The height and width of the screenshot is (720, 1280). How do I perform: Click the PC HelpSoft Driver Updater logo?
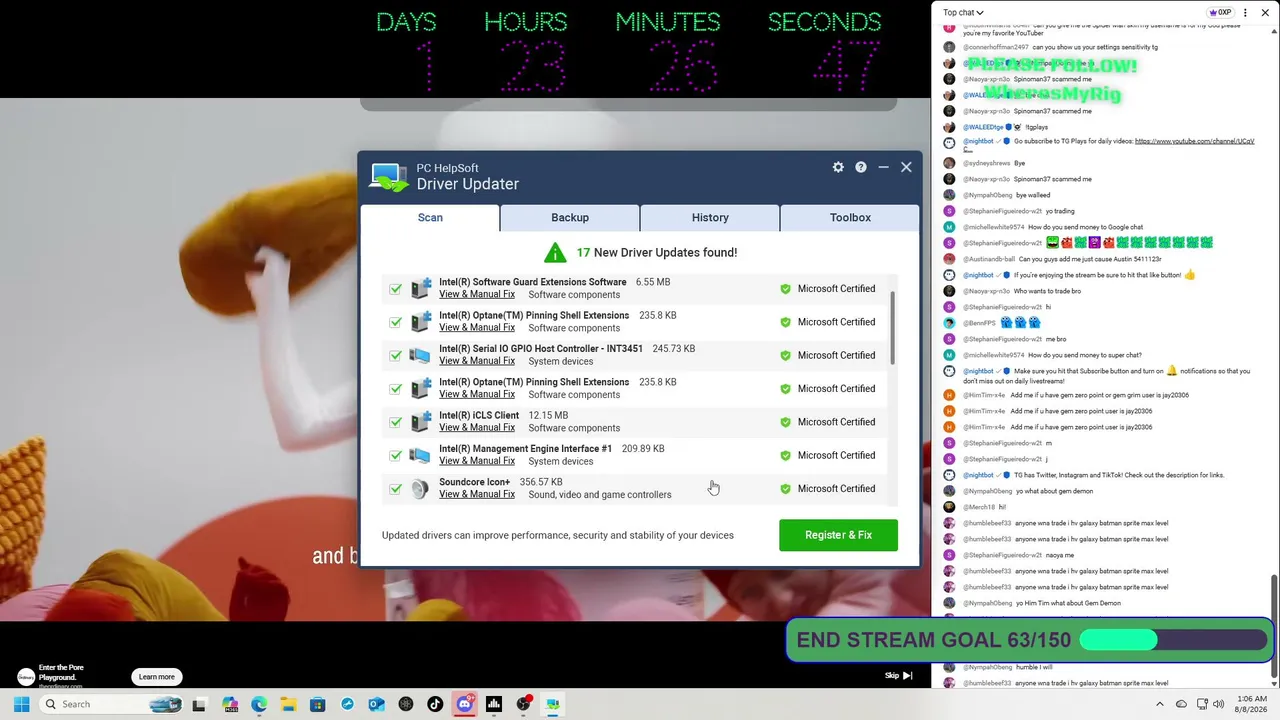389,177
